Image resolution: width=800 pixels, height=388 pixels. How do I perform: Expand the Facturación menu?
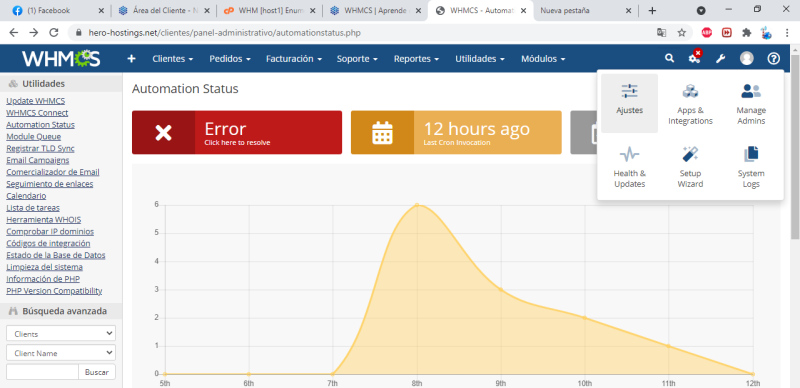click(x=293, y=59)
